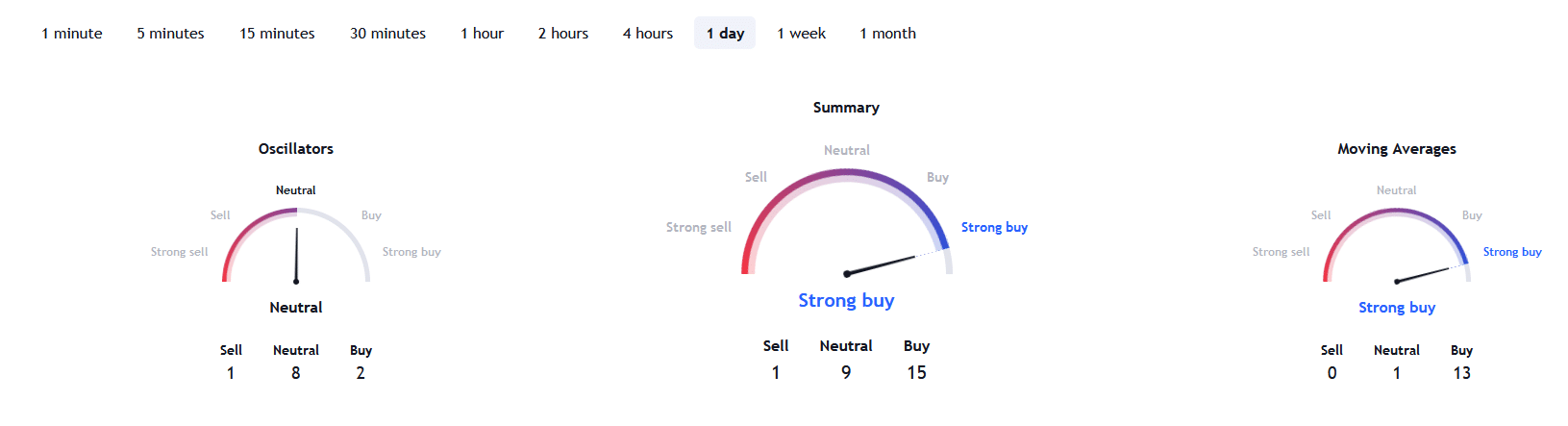
Task: Switch to the 1 hour tab
Action: pyautogui.click(x=482, y=34)
